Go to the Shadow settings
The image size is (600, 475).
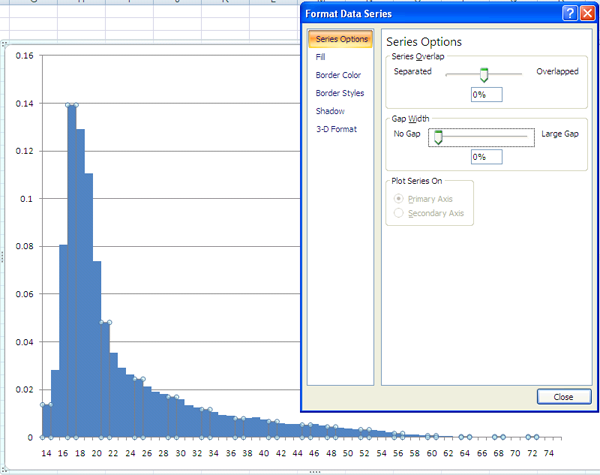tap(329, 111)
